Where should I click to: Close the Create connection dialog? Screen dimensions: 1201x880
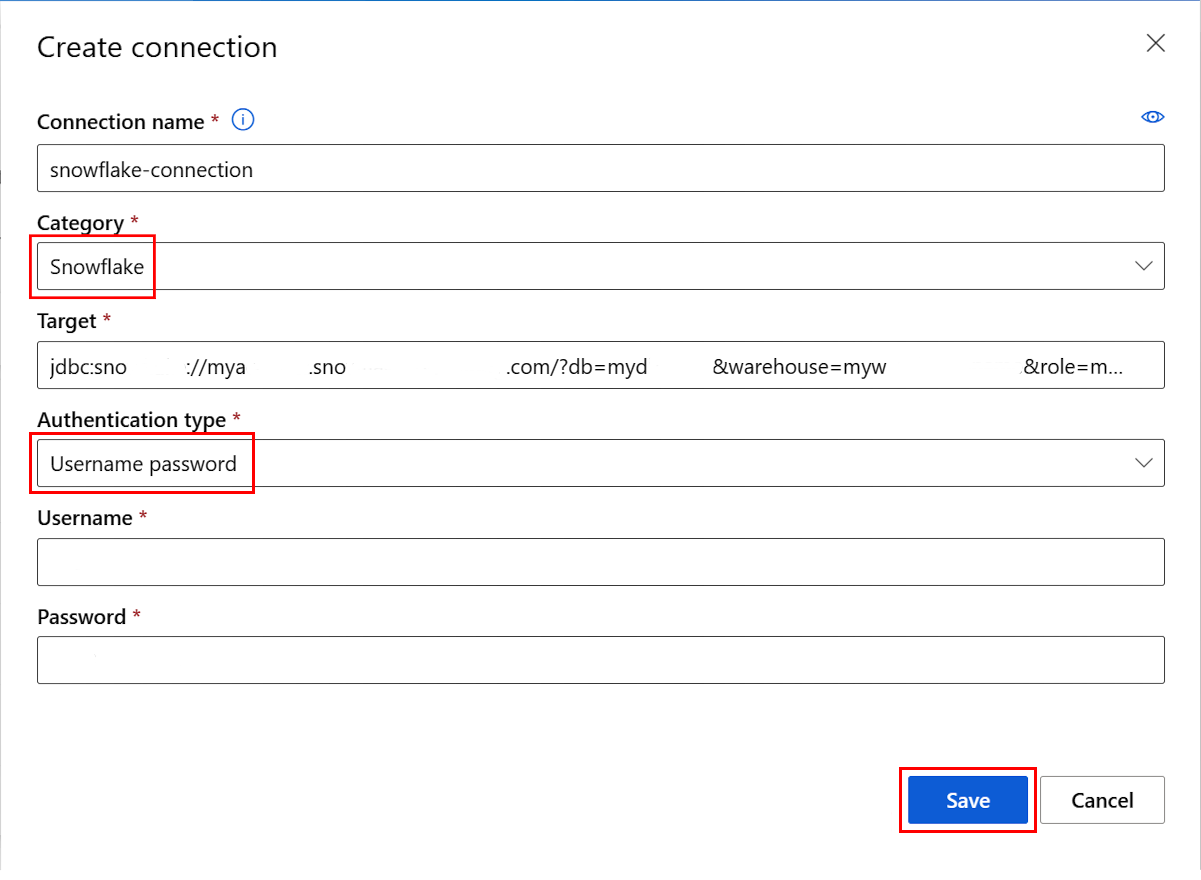1155,43
